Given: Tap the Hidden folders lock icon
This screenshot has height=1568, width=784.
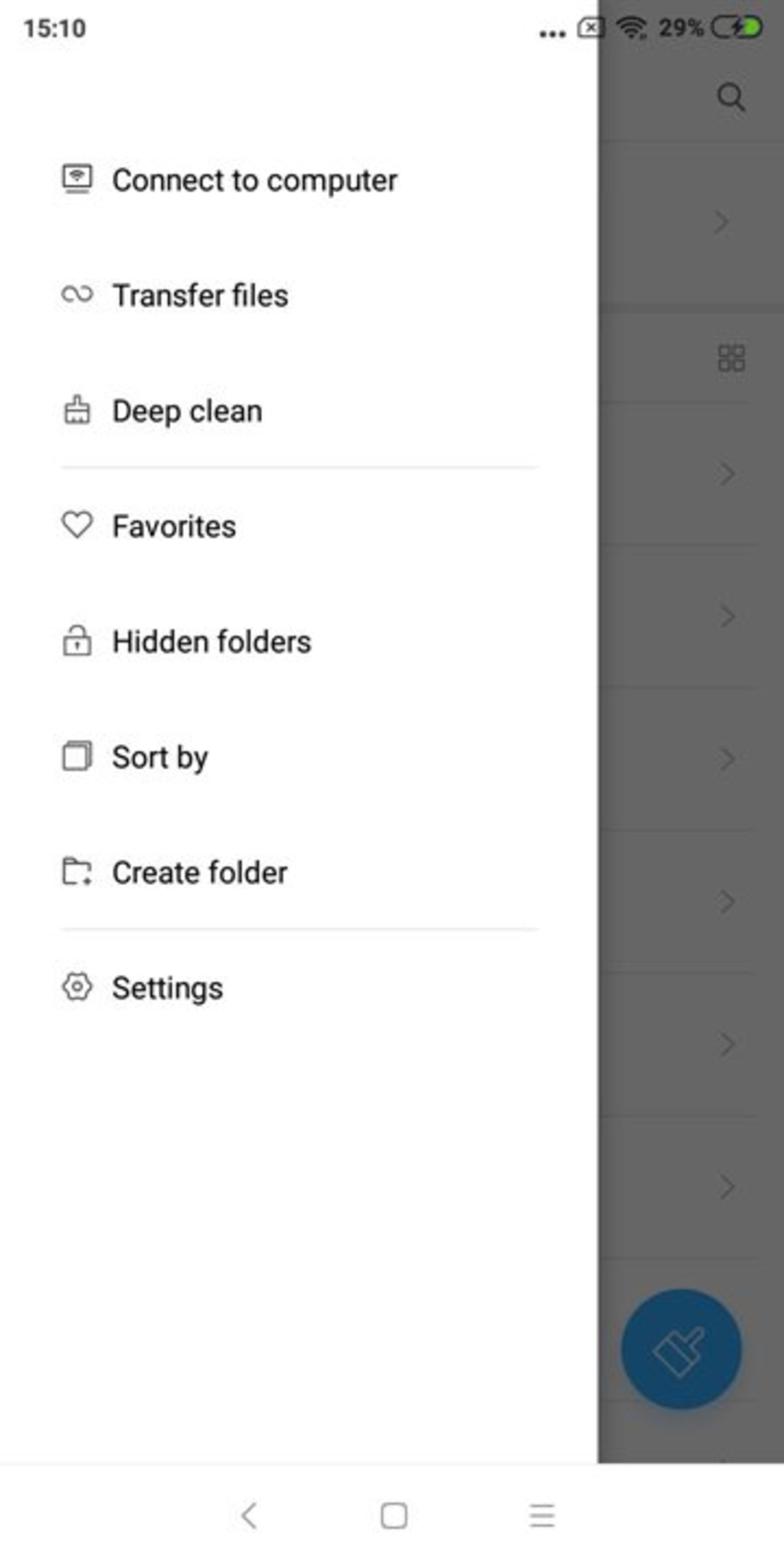Looking at the screenshot, I should click(77, 641).
